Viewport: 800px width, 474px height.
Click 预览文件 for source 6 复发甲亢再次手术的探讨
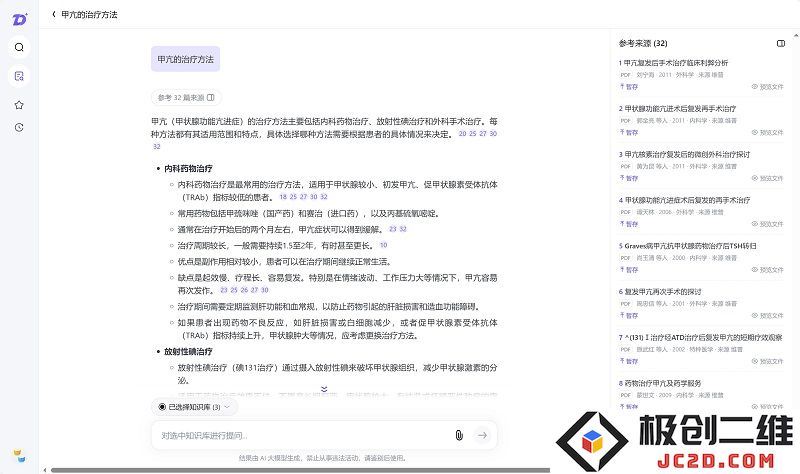pyautogui.click(x=767, y=315)
